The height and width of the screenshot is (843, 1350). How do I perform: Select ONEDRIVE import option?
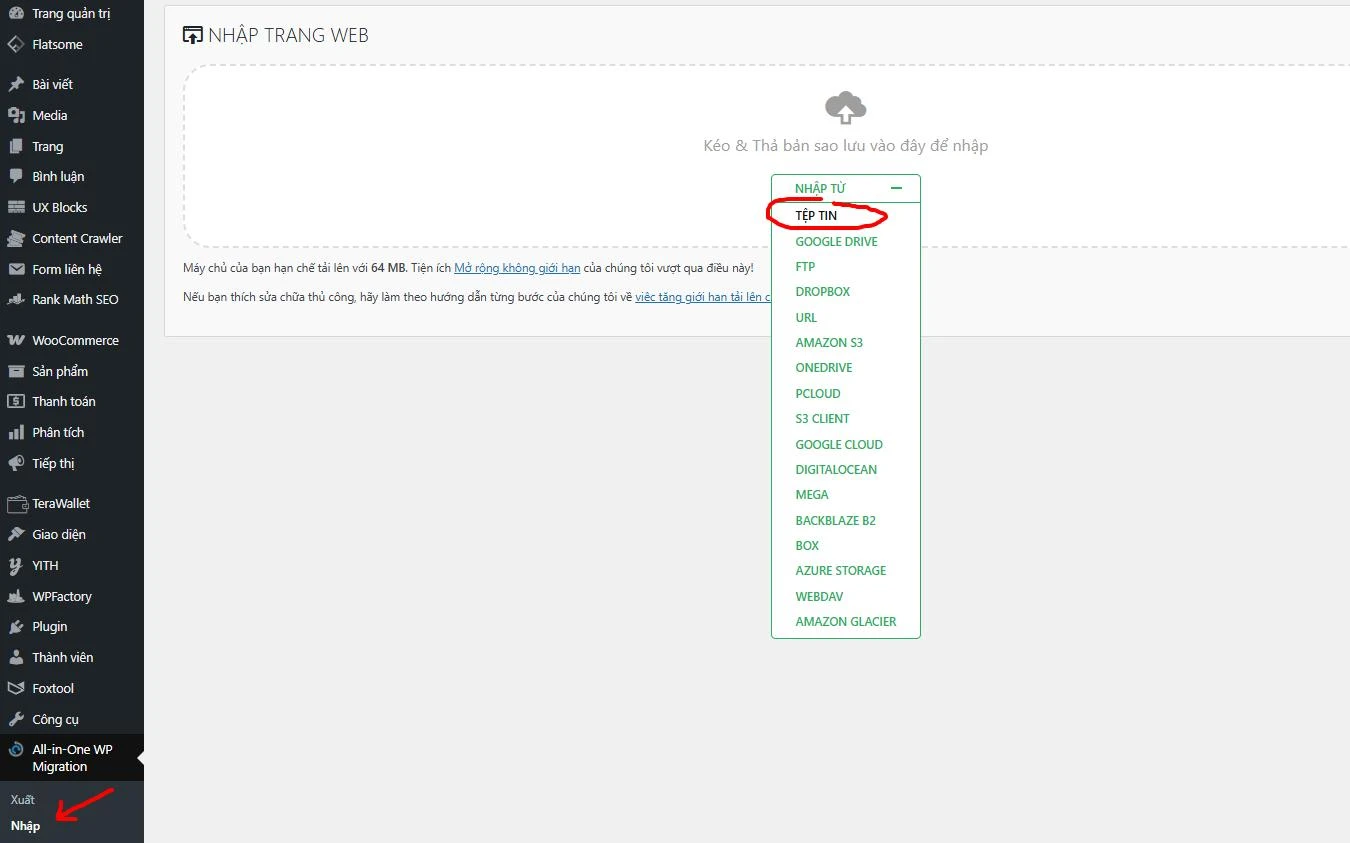(x=824, y=367)
